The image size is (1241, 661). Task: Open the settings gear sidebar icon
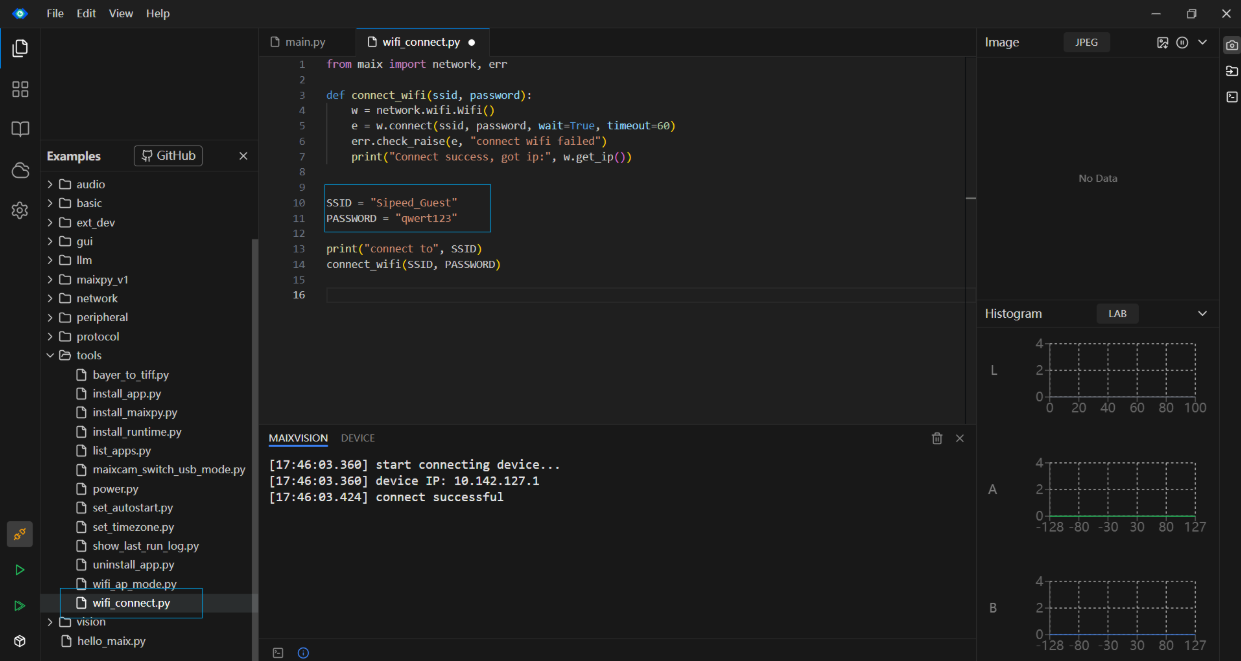pos(20,210)
